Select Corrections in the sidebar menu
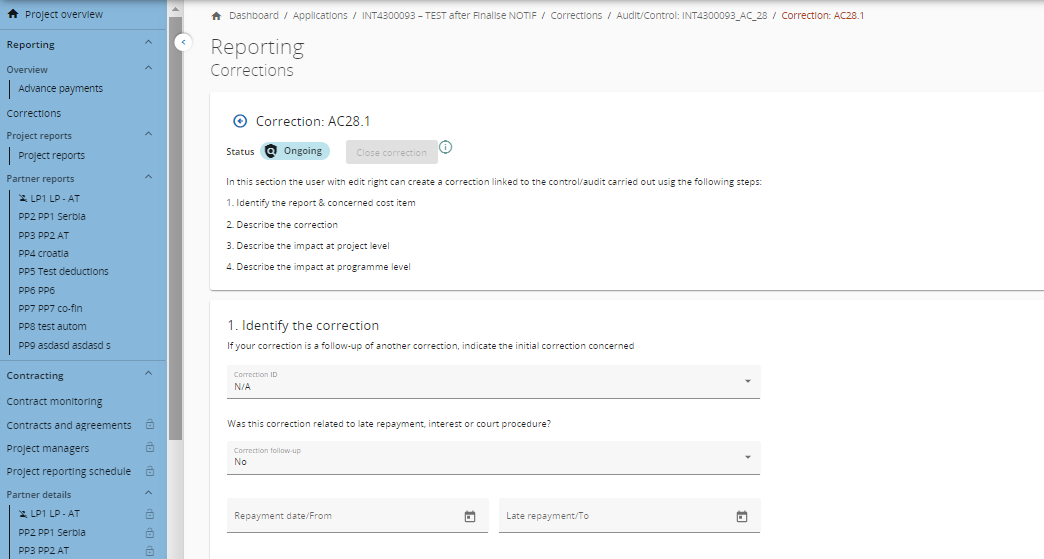Screen dimensions: 1044x559 point(34,113)
